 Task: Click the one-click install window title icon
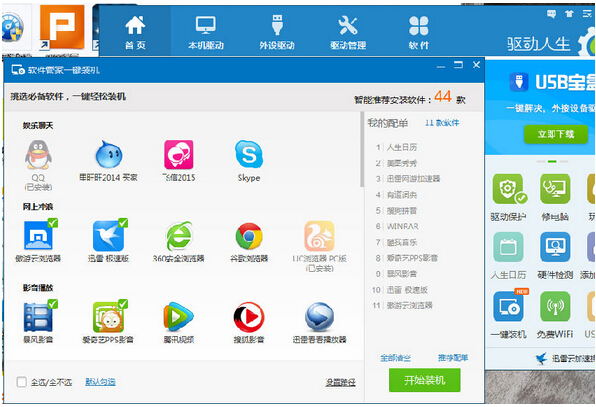pyautogui.click(x=18, y=70)
